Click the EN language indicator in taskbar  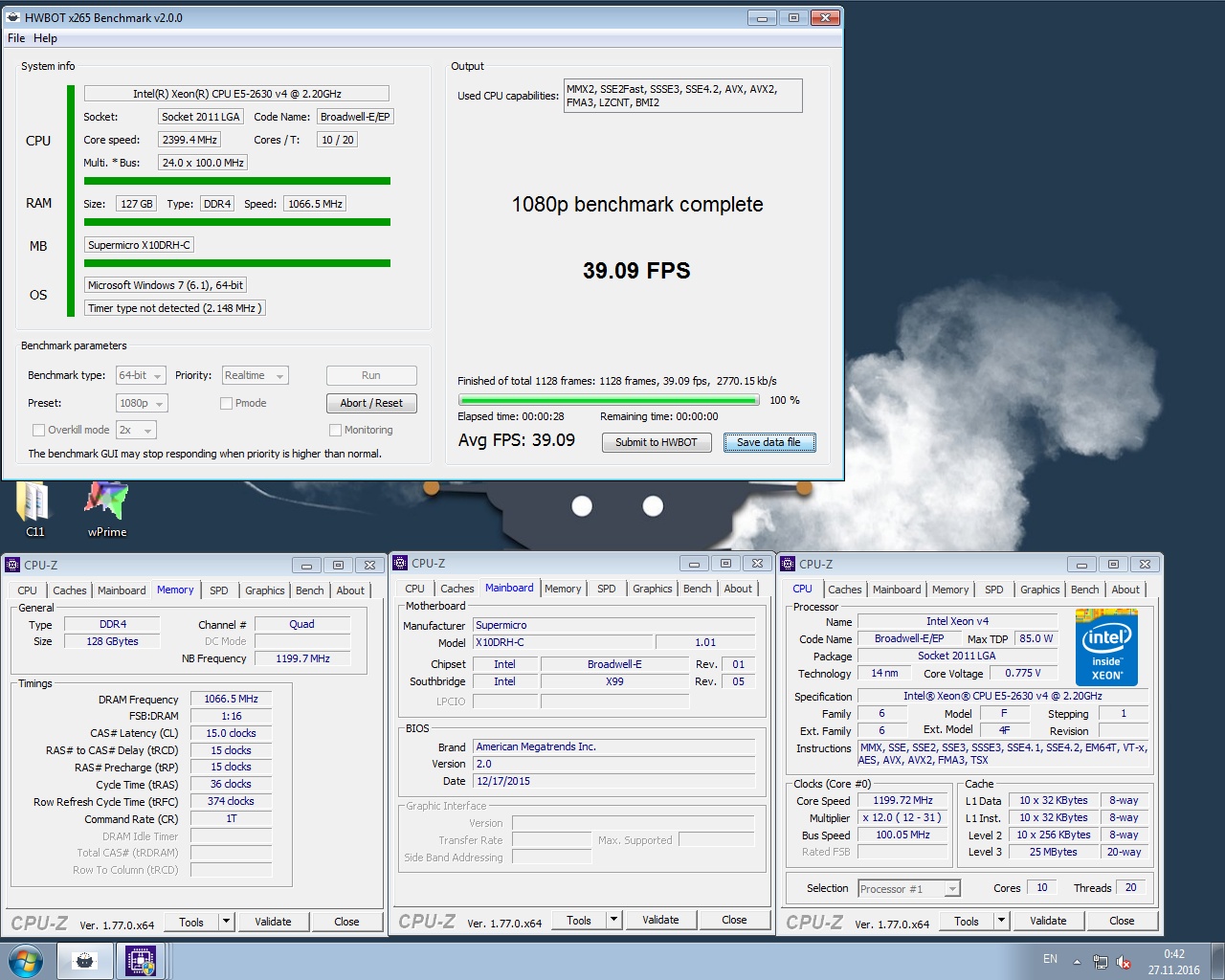click(x=1050, y=959)
